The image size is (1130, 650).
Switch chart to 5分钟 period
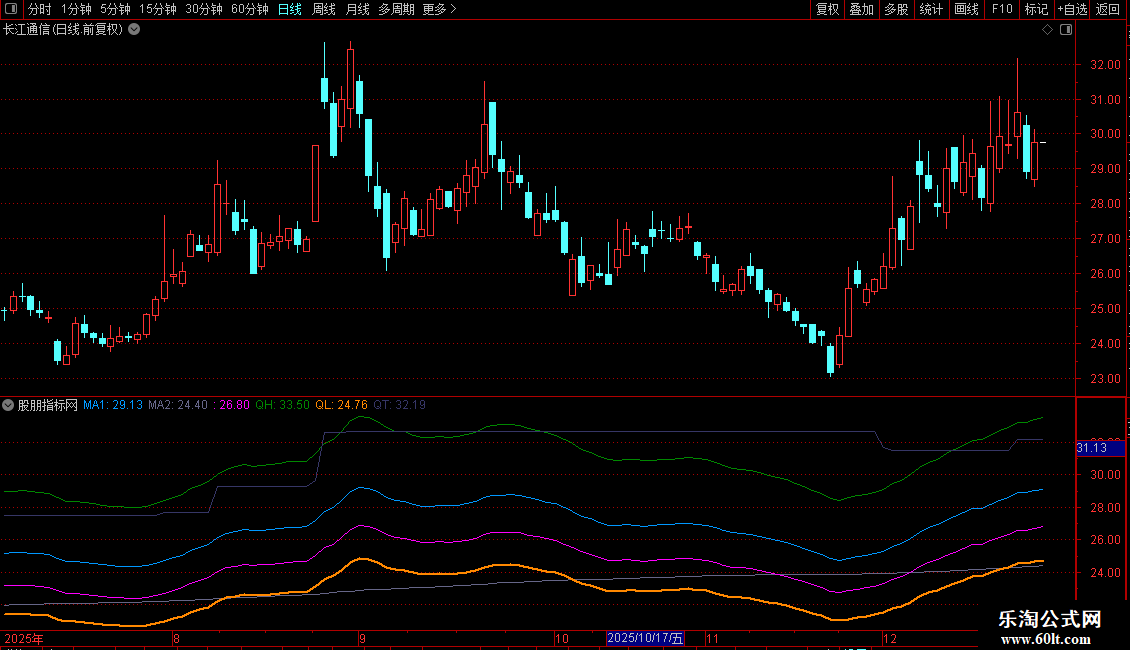[x=116, y=10]
